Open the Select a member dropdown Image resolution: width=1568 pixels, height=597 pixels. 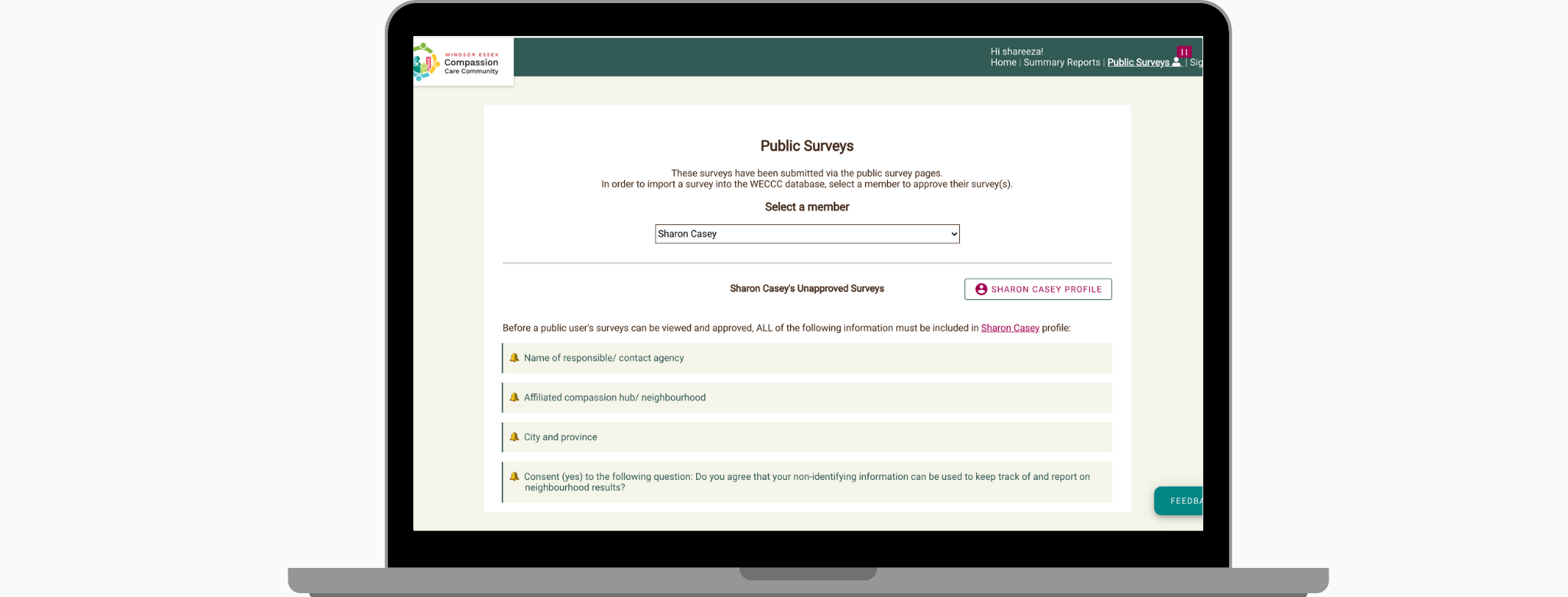[807, 234]
